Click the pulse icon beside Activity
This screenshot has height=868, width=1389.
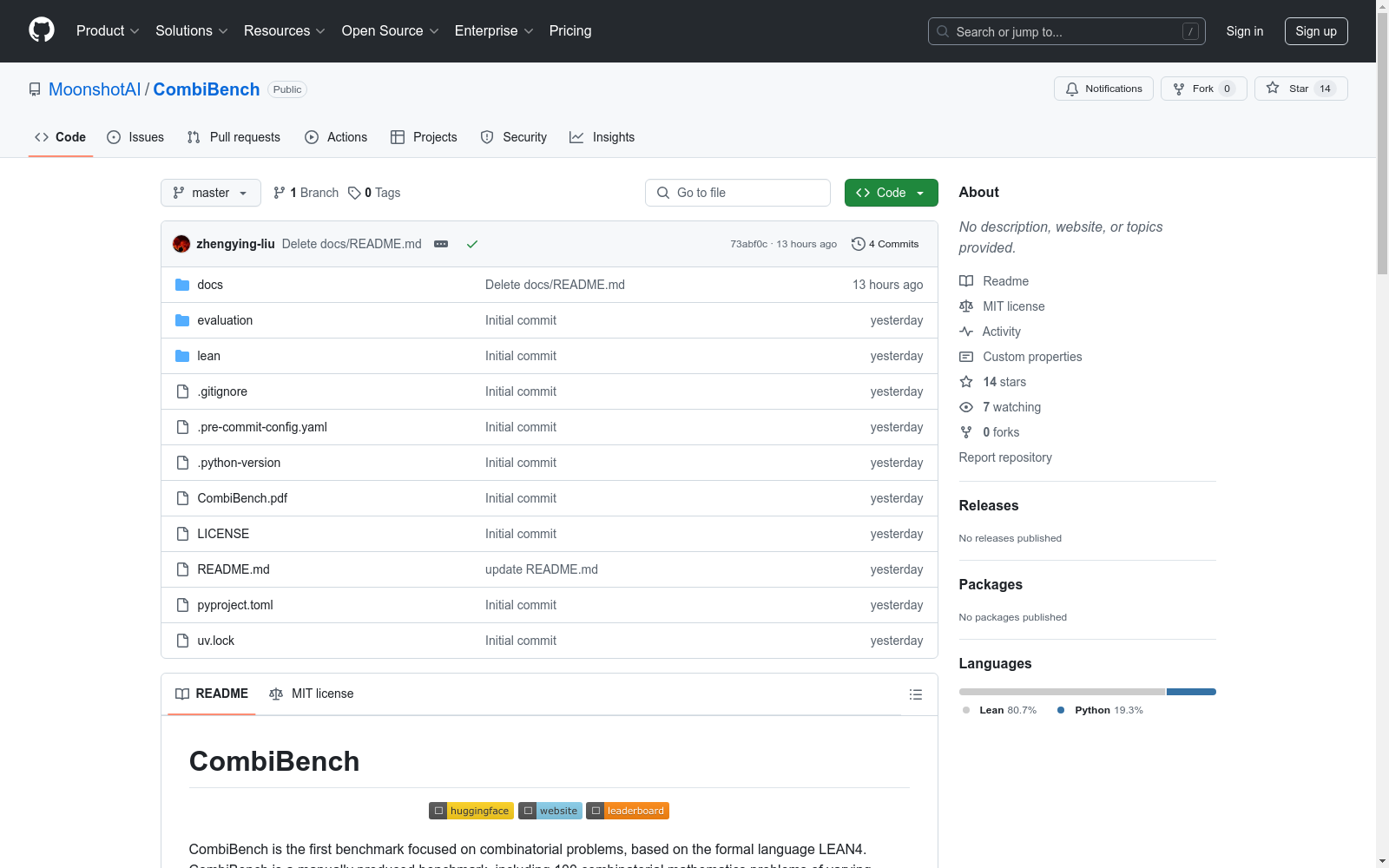click(x=966, y=332)
